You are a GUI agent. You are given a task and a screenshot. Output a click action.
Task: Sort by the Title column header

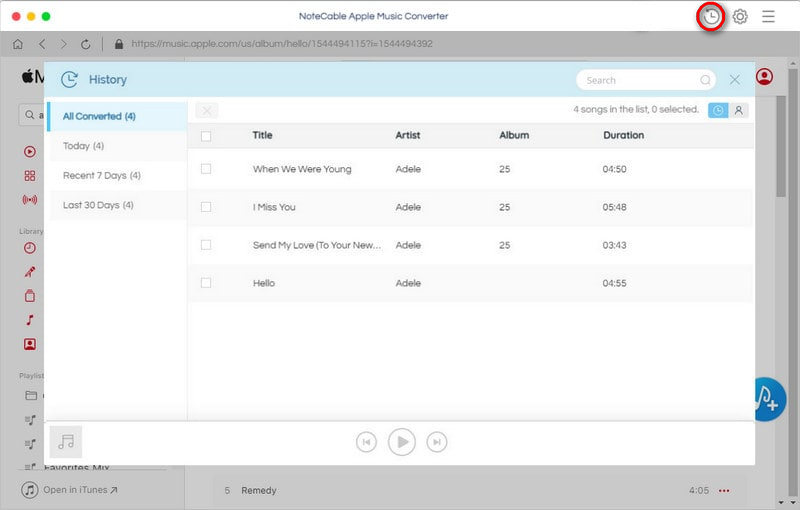(x=262, y=135)
